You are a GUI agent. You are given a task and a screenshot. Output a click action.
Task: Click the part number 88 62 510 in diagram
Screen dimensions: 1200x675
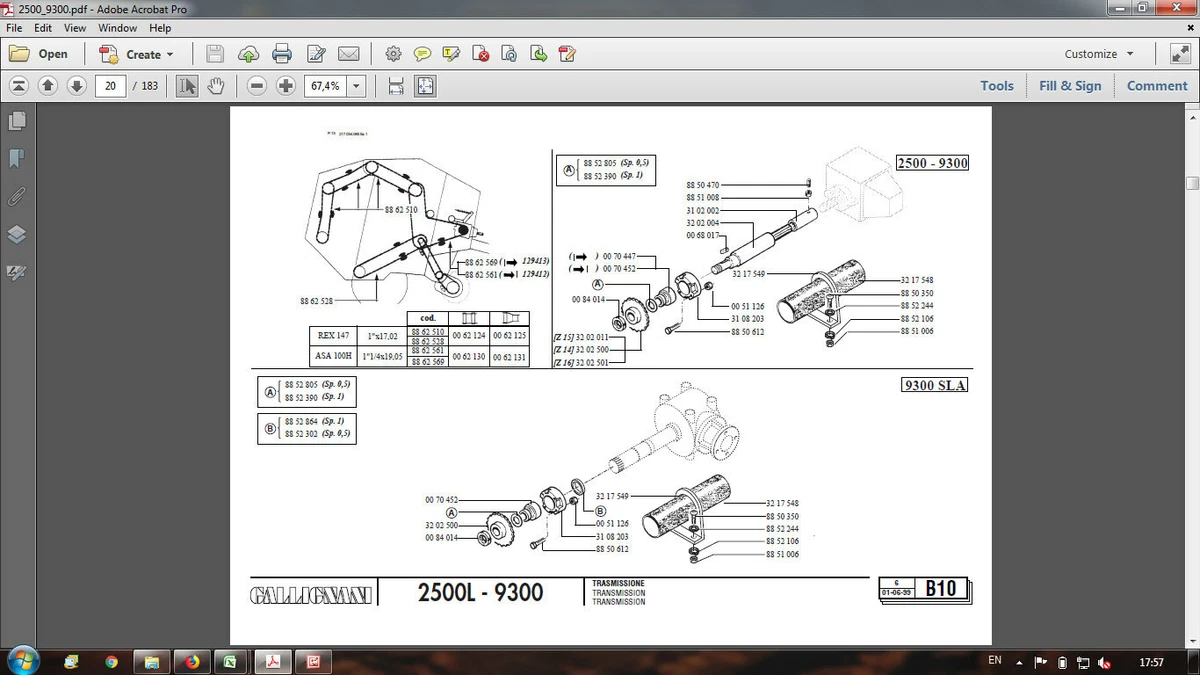400,210
